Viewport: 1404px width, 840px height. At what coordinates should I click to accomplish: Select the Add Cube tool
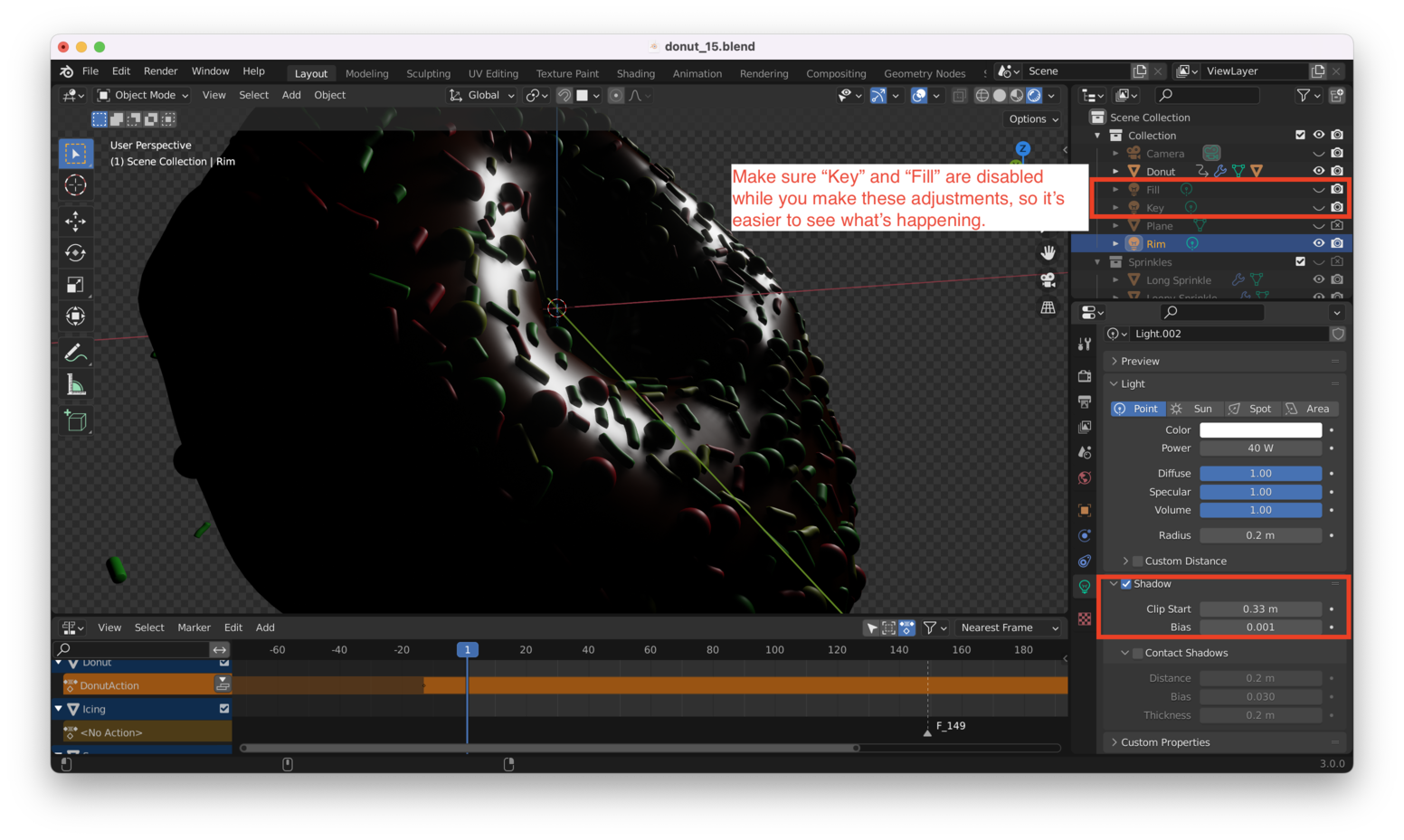point(76,420)
